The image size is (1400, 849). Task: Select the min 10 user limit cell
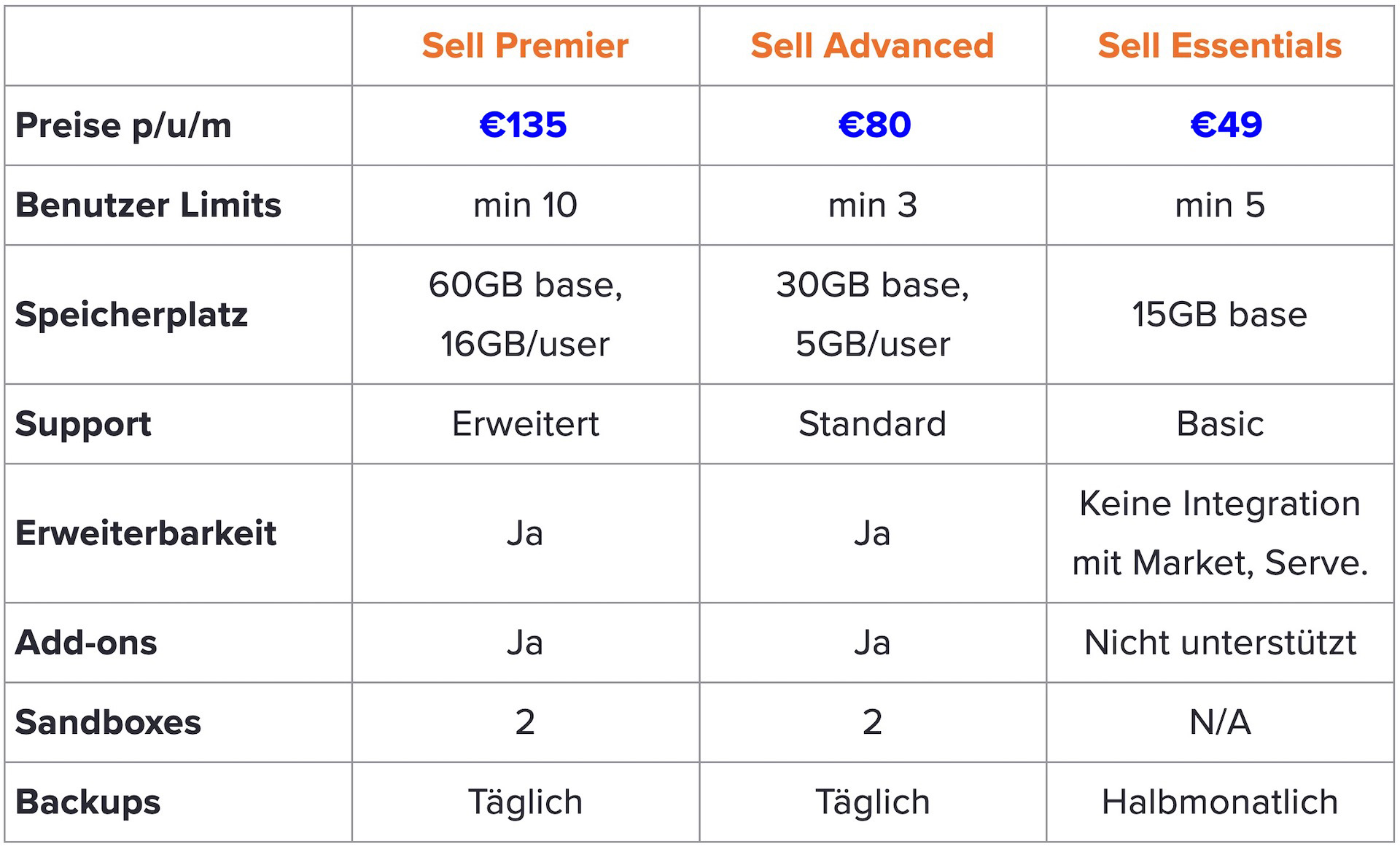[x=525, y=206]
